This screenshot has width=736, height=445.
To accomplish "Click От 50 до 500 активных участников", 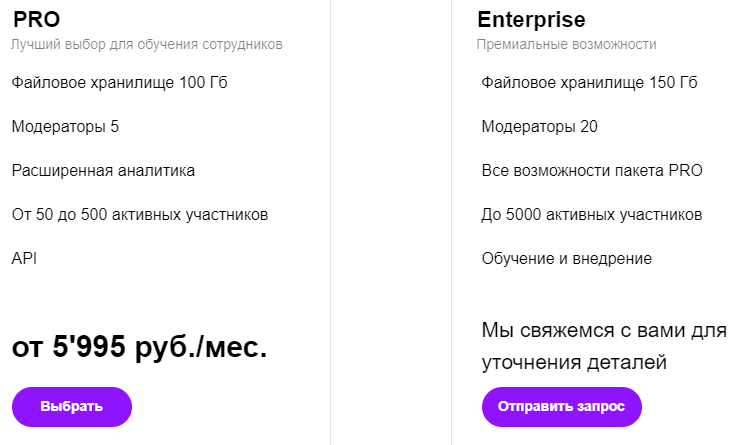I will point(140,214).
